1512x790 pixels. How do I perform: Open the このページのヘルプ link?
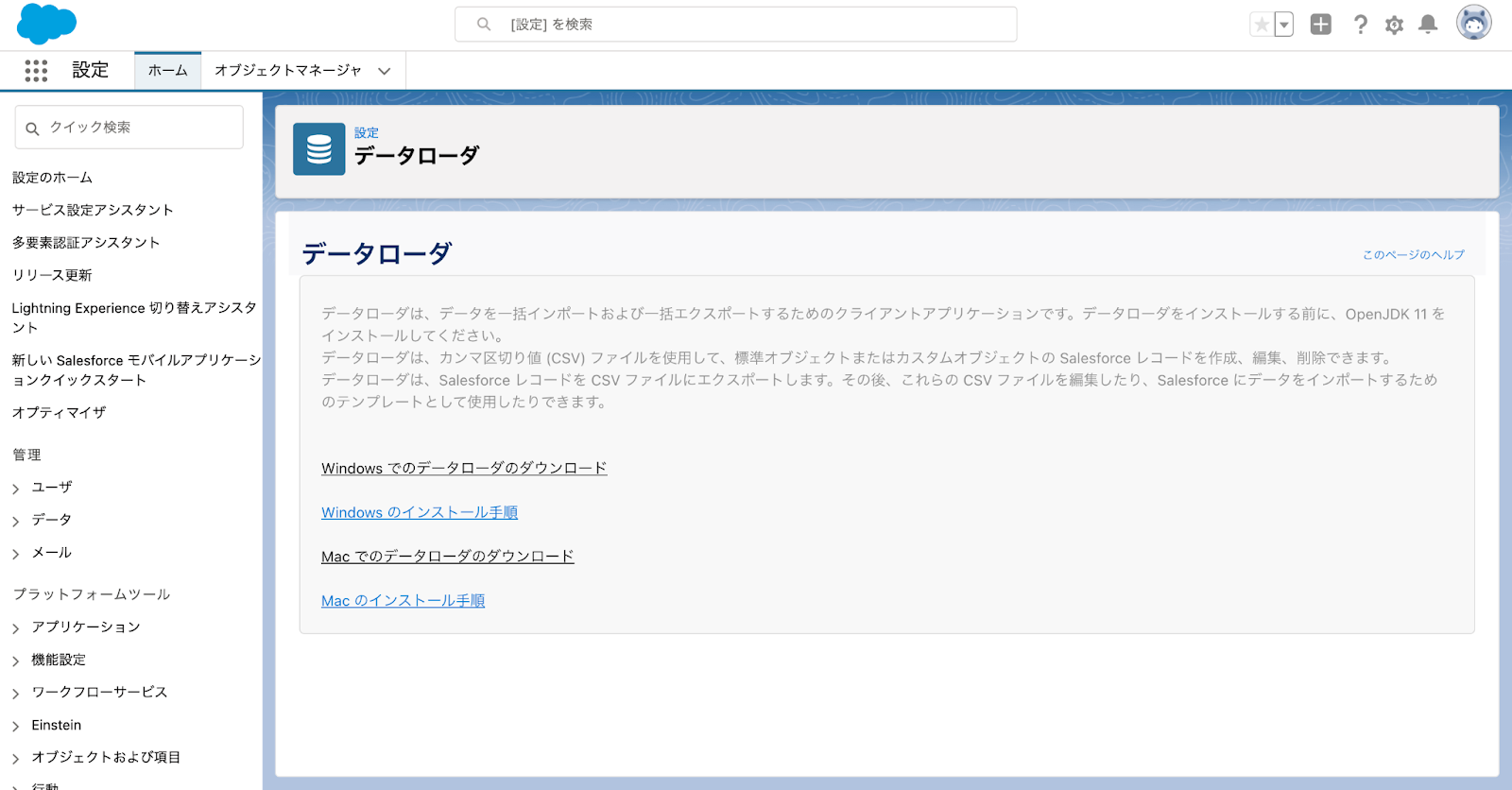(x=1414, y=255)
